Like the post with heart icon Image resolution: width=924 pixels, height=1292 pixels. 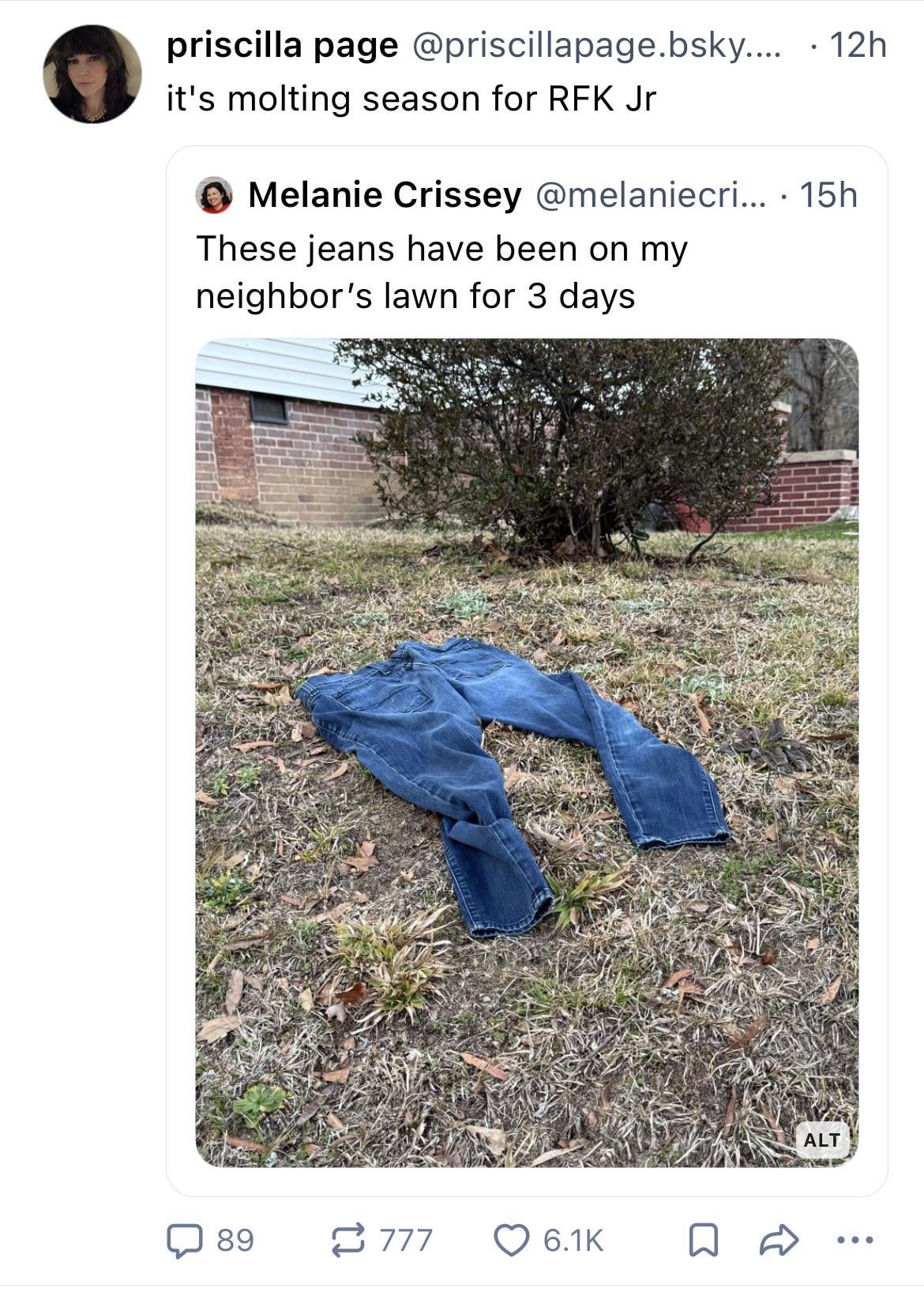[x=511, y=1240]
